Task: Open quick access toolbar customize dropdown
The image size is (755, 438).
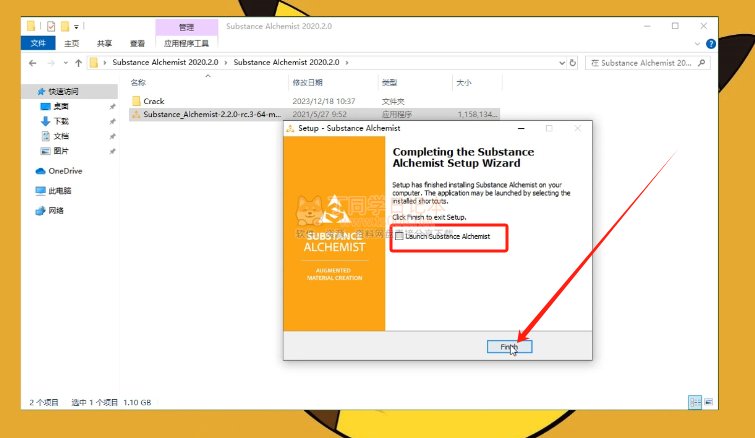Action: (x=76, y=27)
